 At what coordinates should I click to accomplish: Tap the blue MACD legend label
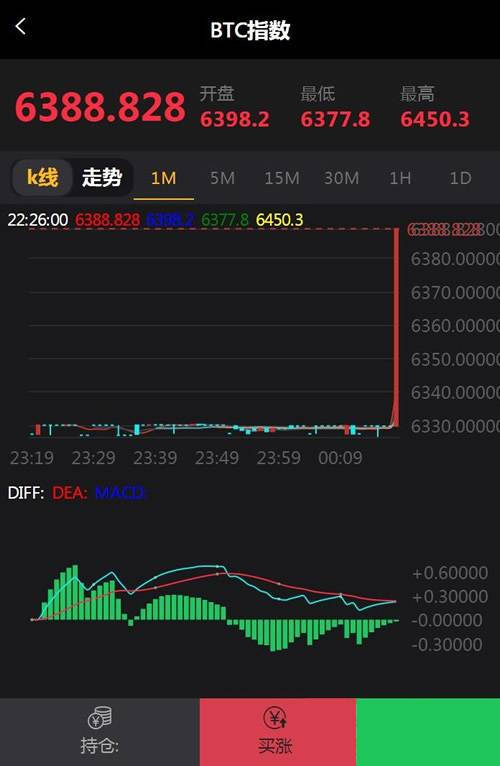point(120,492)
